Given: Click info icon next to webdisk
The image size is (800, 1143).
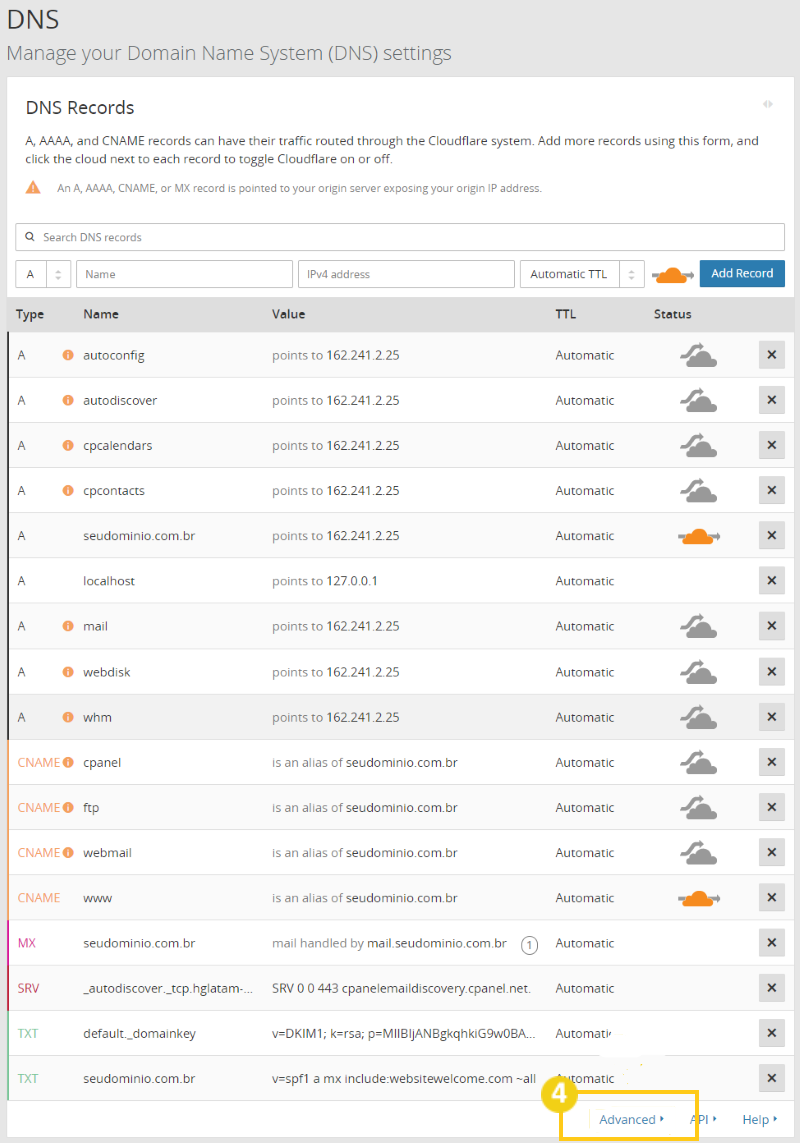Looking at the screenshot, I should pyautogui.click(x=68, y=671).
